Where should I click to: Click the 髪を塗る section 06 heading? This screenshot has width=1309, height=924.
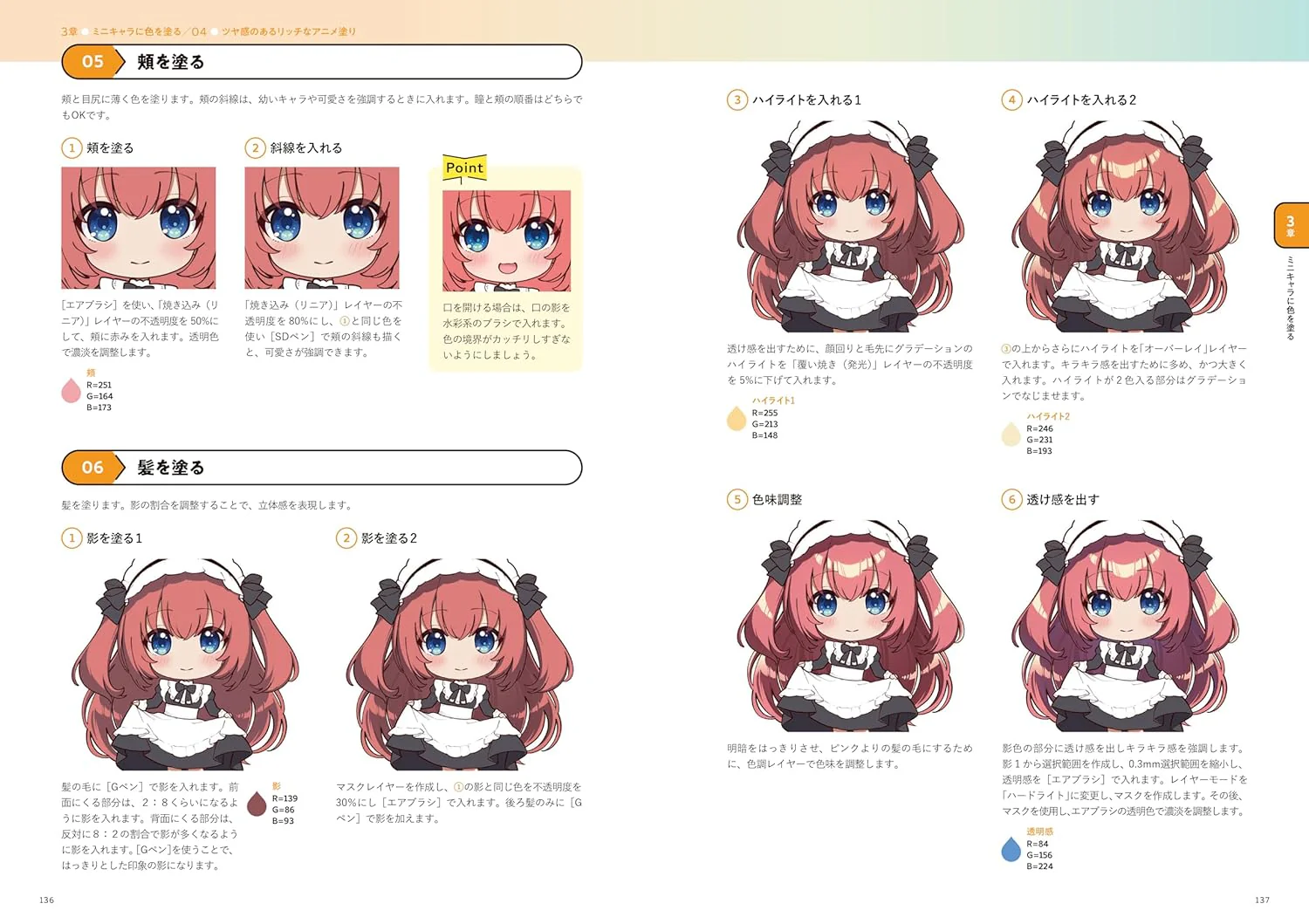pos(171,468)
